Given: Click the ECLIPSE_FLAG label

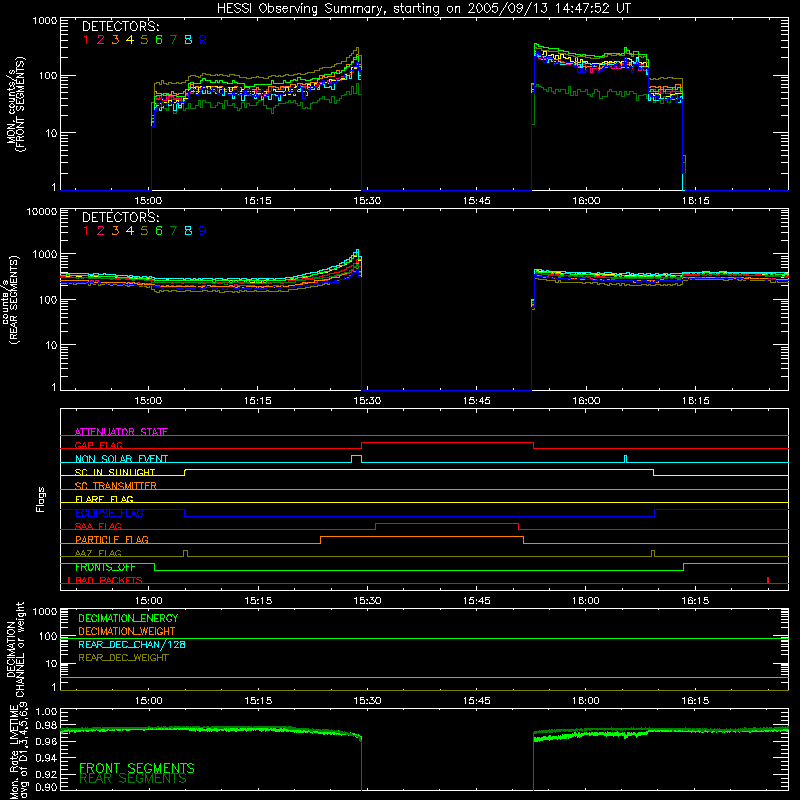Looking at the screenshot, I should point(109,513).
